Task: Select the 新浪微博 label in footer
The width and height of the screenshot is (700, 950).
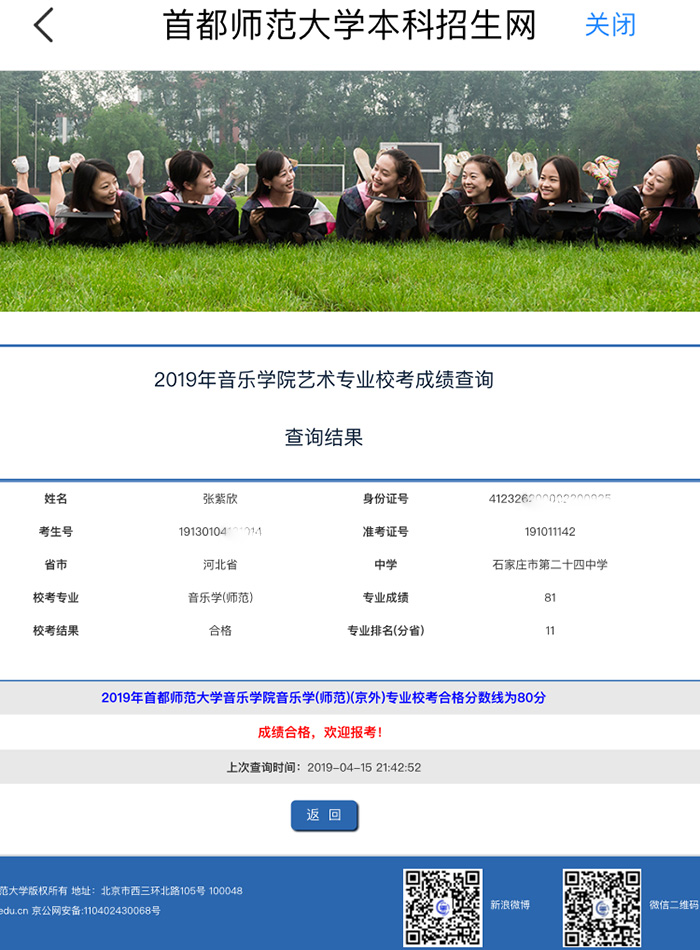Action: (510, 905)
